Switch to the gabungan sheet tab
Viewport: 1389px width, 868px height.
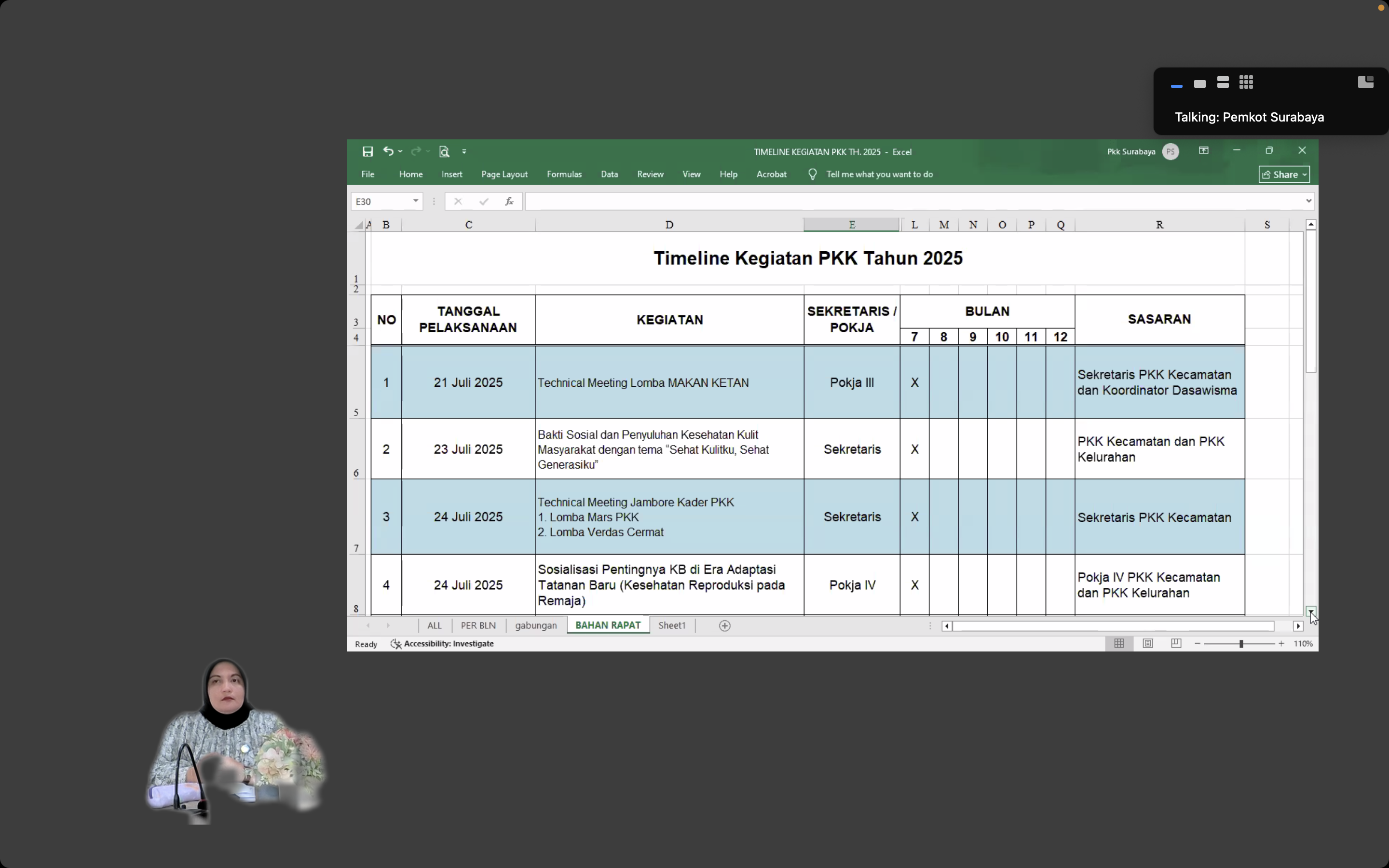[536, 625]
